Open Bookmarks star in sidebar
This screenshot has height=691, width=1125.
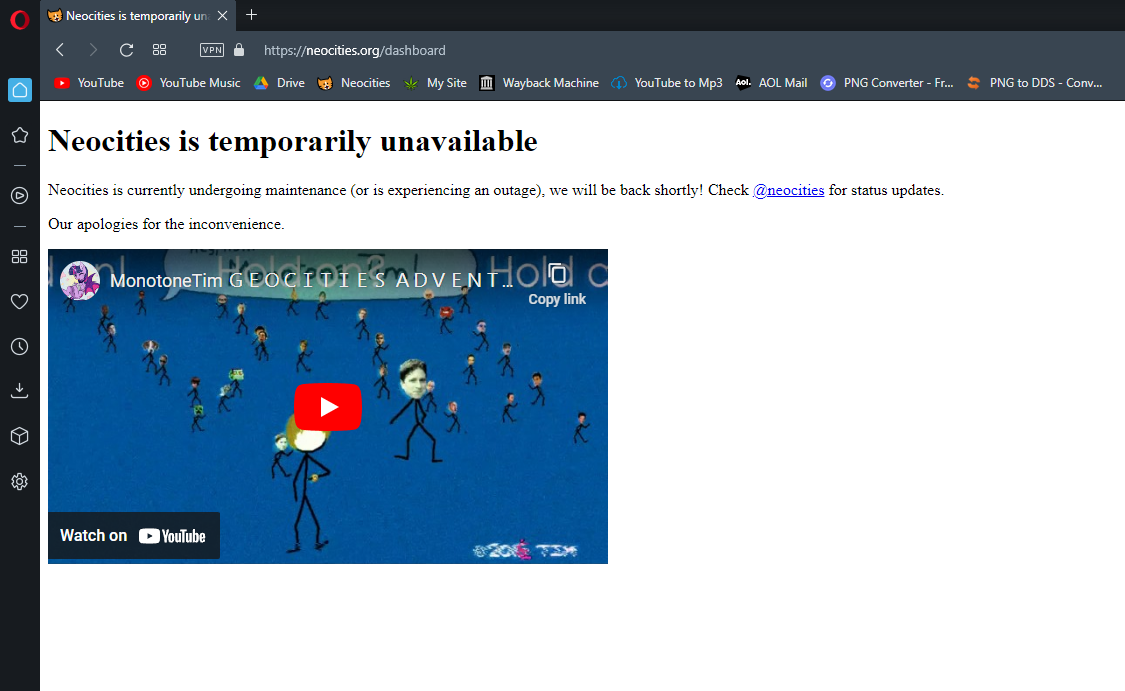tap(19, 135)
